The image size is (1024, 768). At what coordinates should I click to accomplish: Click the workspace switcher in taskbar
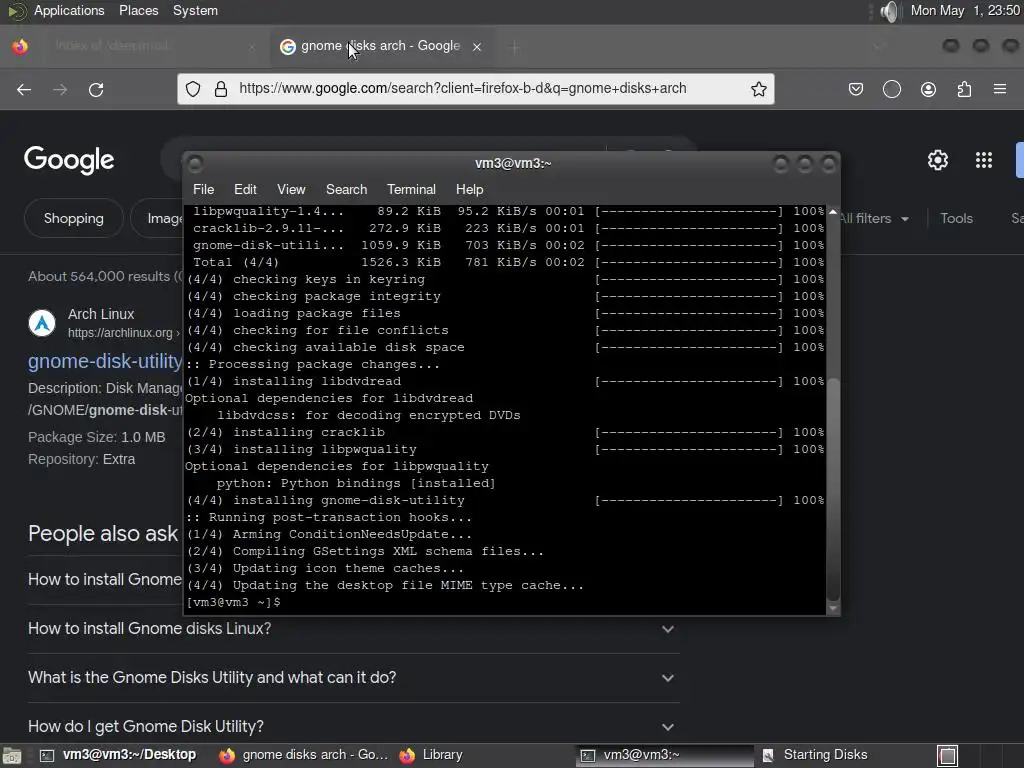click(x=948, y=756)
